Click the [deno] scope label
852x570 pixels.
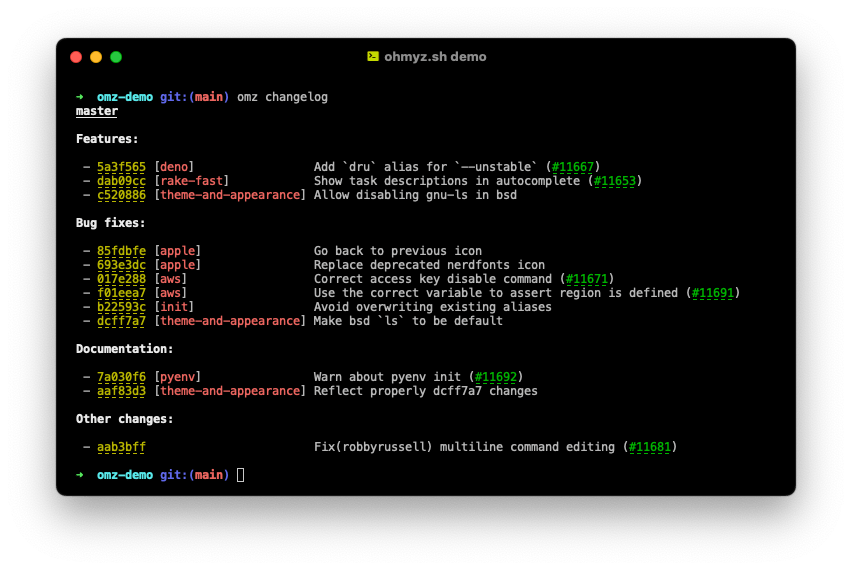[174, 167]
